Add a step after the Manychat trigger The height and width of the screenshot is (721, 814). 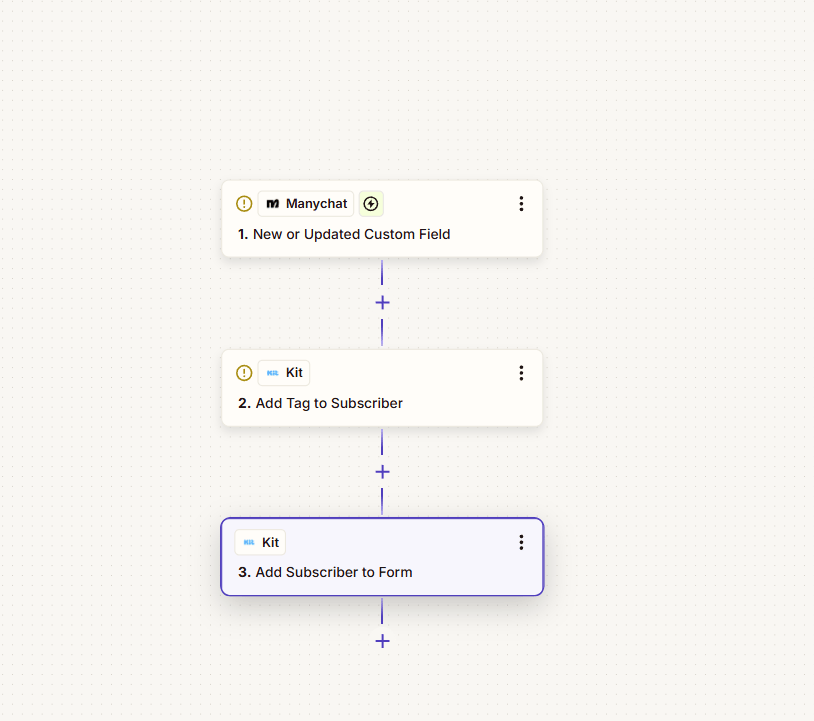coord(383,303)
